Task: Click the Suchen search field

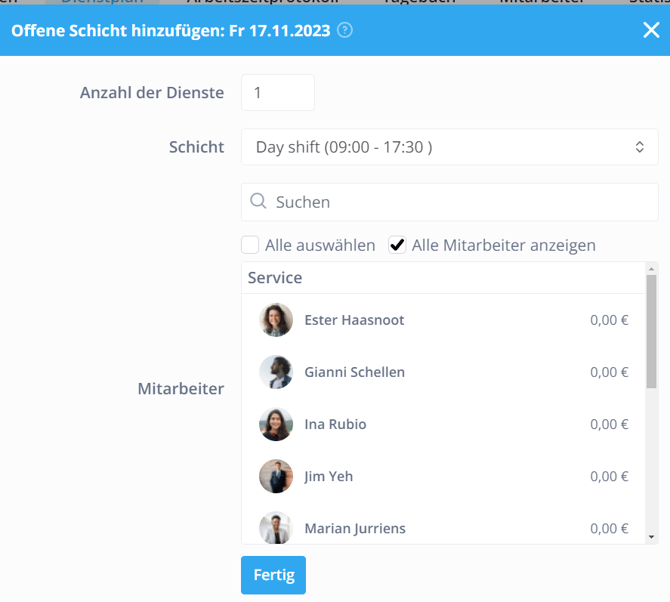Action: pyautogui.click(x=460, y=202)
